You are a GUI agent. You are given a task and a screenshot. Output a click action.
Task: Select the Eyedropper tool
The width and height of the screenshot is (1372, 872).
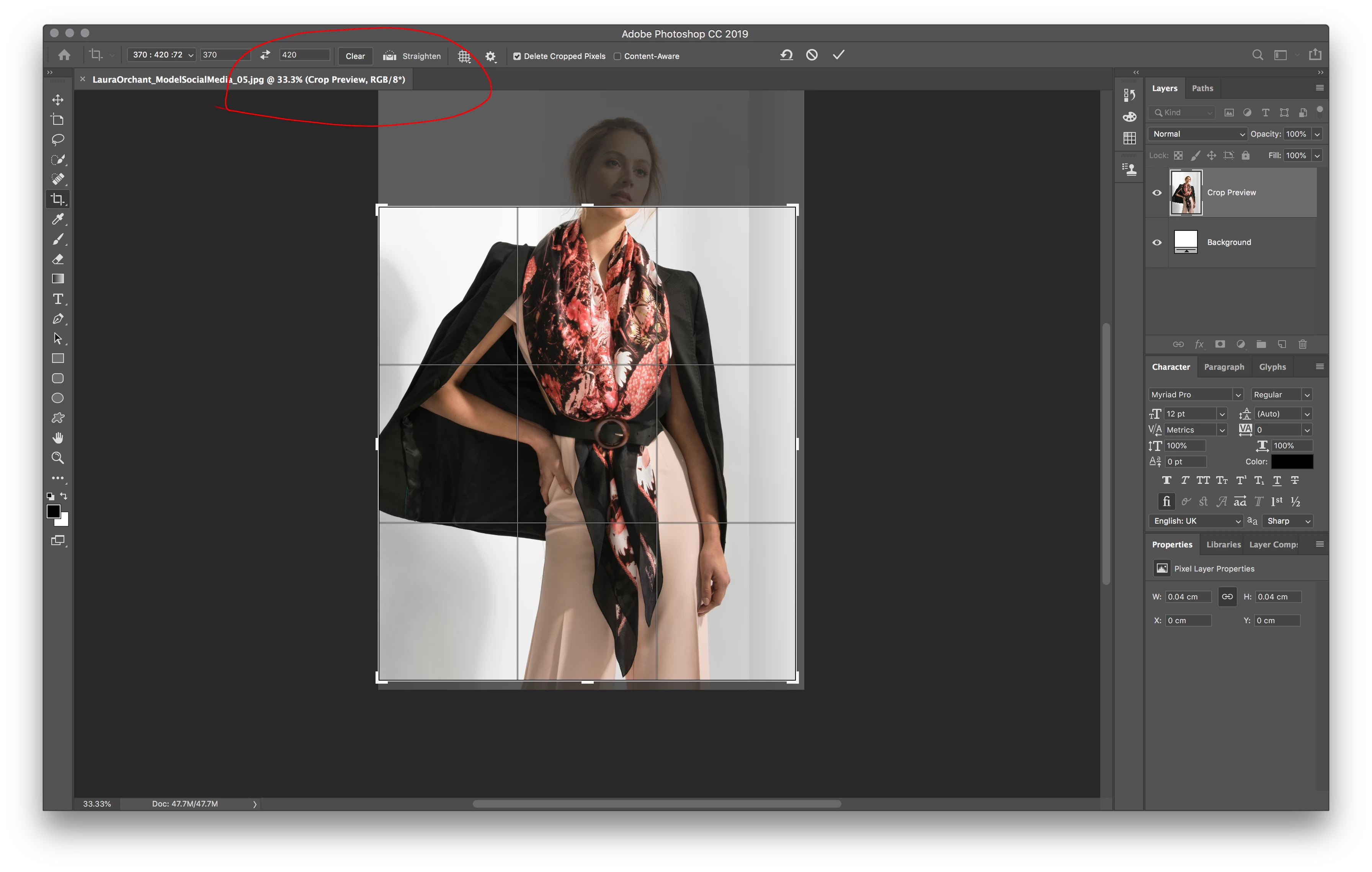(57, 219)
